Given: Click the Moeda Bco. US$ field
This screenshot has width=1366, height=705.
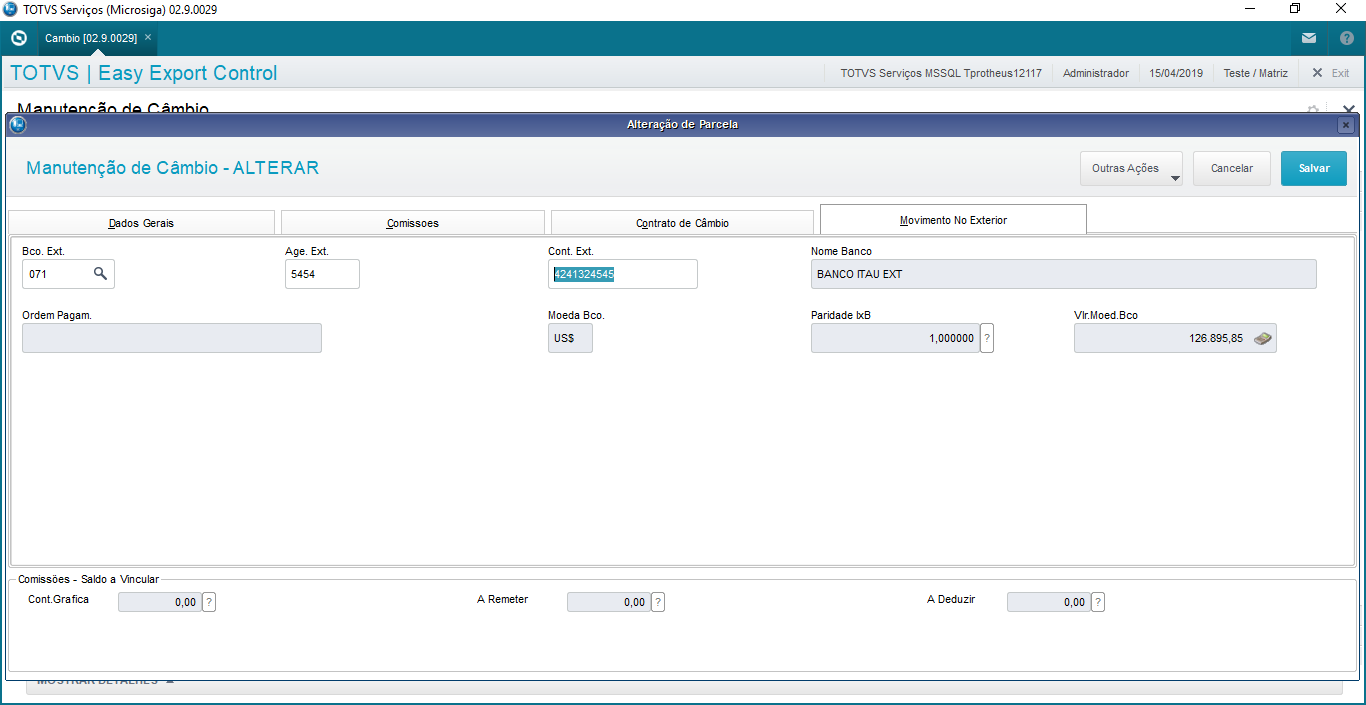Looking at the screenshot, I should tap(570, 338).
